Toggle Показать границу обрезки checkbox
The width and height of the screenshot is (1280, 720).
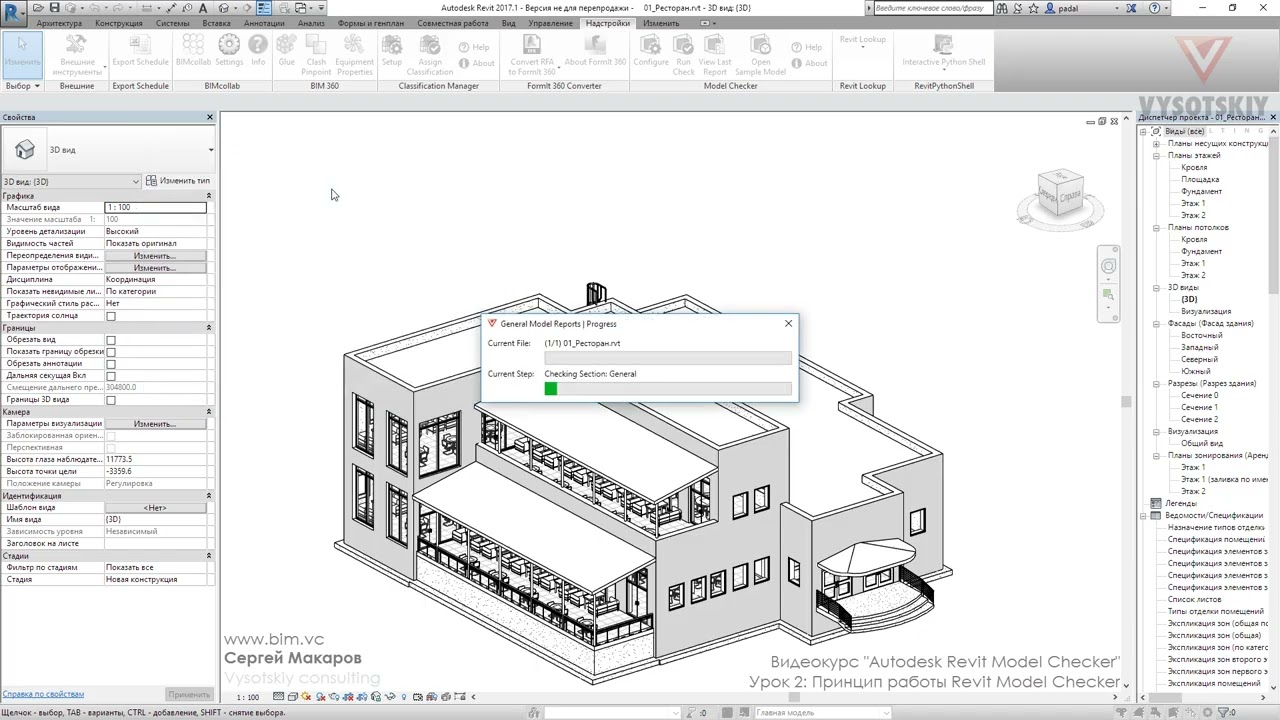pos(111,352)
